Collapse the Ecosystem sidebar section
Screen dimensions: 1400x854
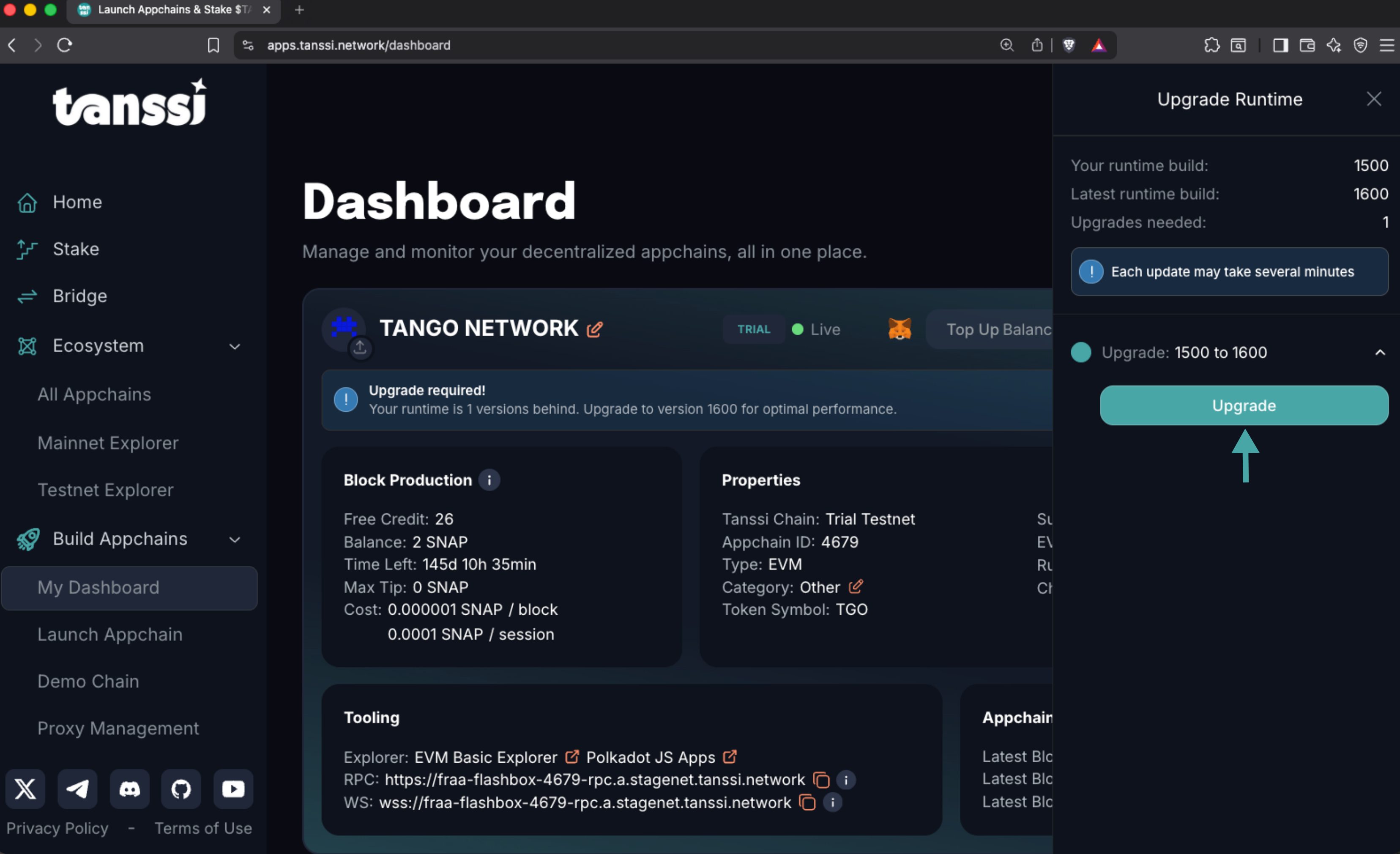pos(235,346)
